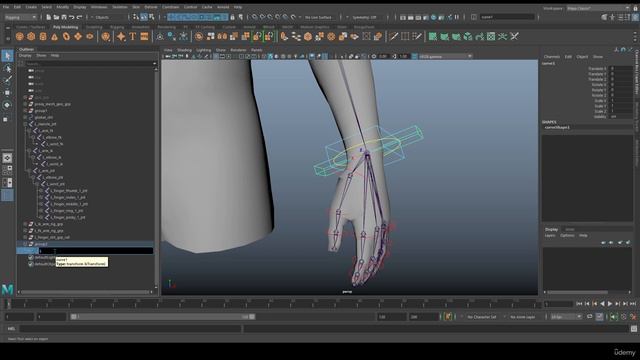Viewport: 640px width, 360px height.
Task: Open the 24 fps frame rate dropdown
Action: click(x=566, y=317)
